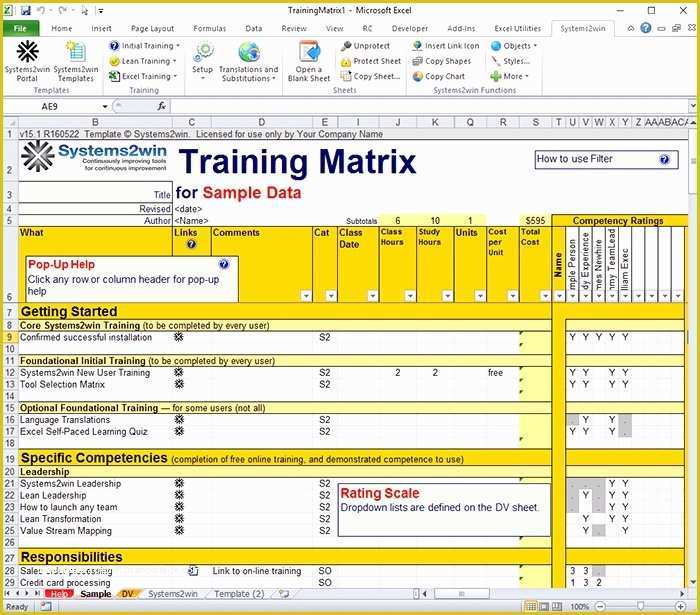Viewport: 700px width, 615px height.
Task: Click link icon for Lean Leadership
Action: click(x=179, y=495)
